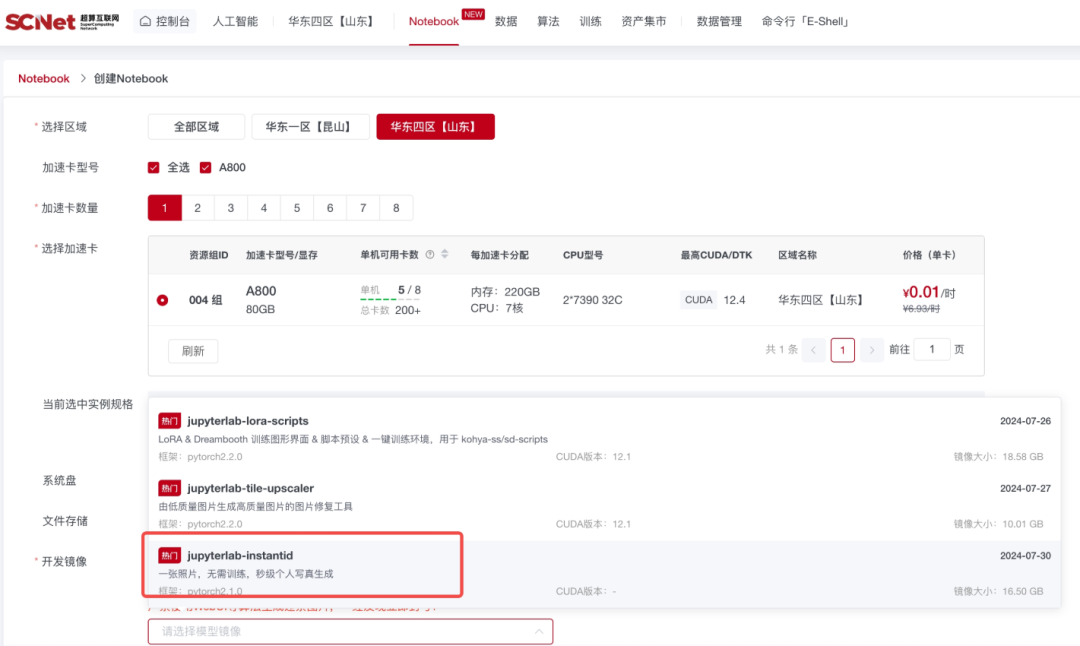Screen dimensions: 1080x646
Task: Click 热门 badge of jupyterlab-lora-scripts
Action: pos(170,421)
